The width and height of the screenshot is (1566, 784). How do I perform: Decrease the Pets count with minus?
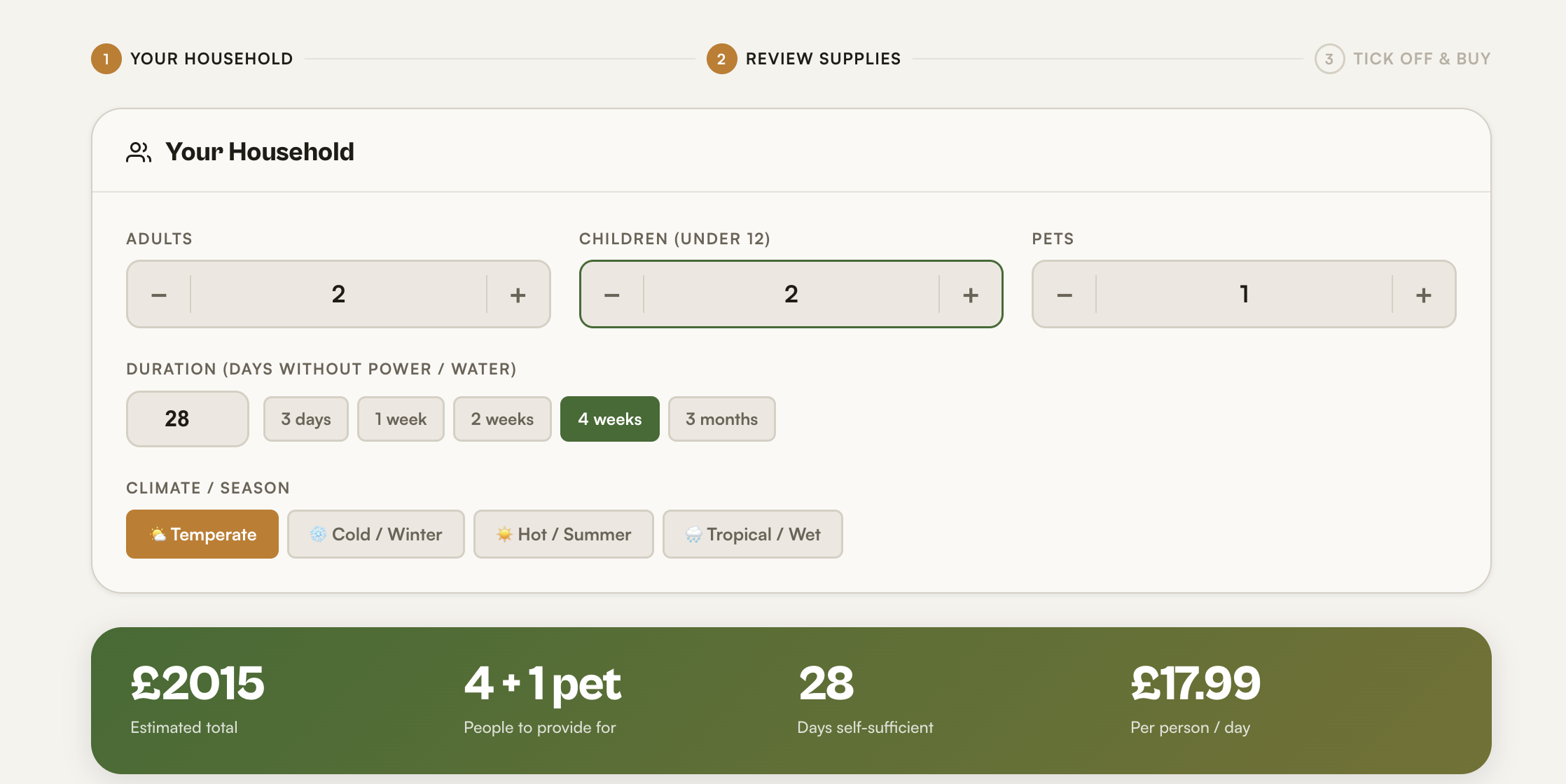(x=1065, y=295)
